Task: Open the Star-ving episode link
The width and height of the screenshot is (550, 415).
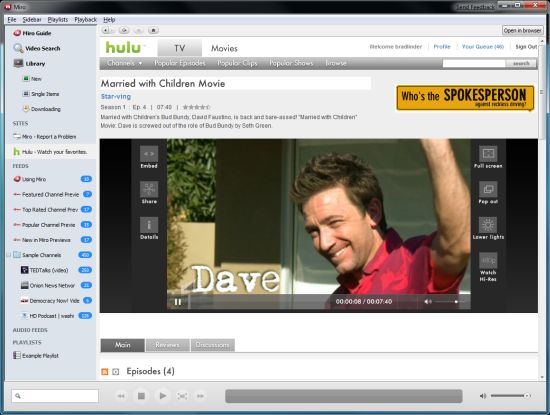Action: click(x=116, y=96)
